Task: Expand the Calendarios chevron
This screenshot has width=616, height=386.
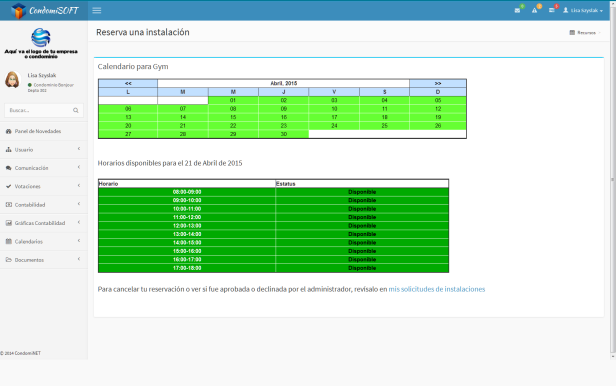Action: [x=79, y=241]
